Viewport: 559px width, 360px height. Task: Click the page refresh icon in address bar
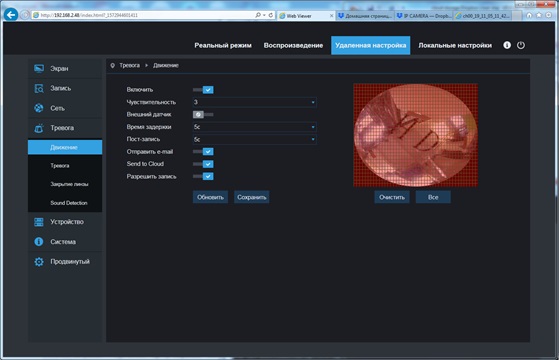(271, 15)
